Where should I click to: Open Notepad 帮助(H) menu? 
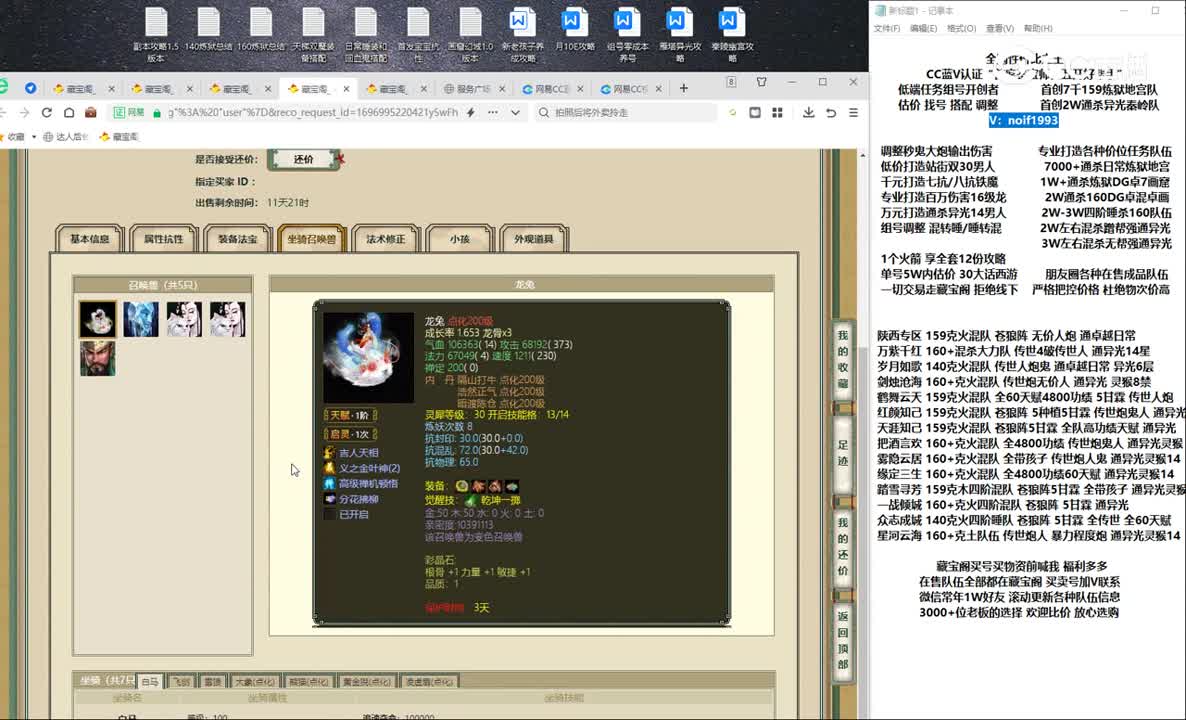pos(1038,28)
